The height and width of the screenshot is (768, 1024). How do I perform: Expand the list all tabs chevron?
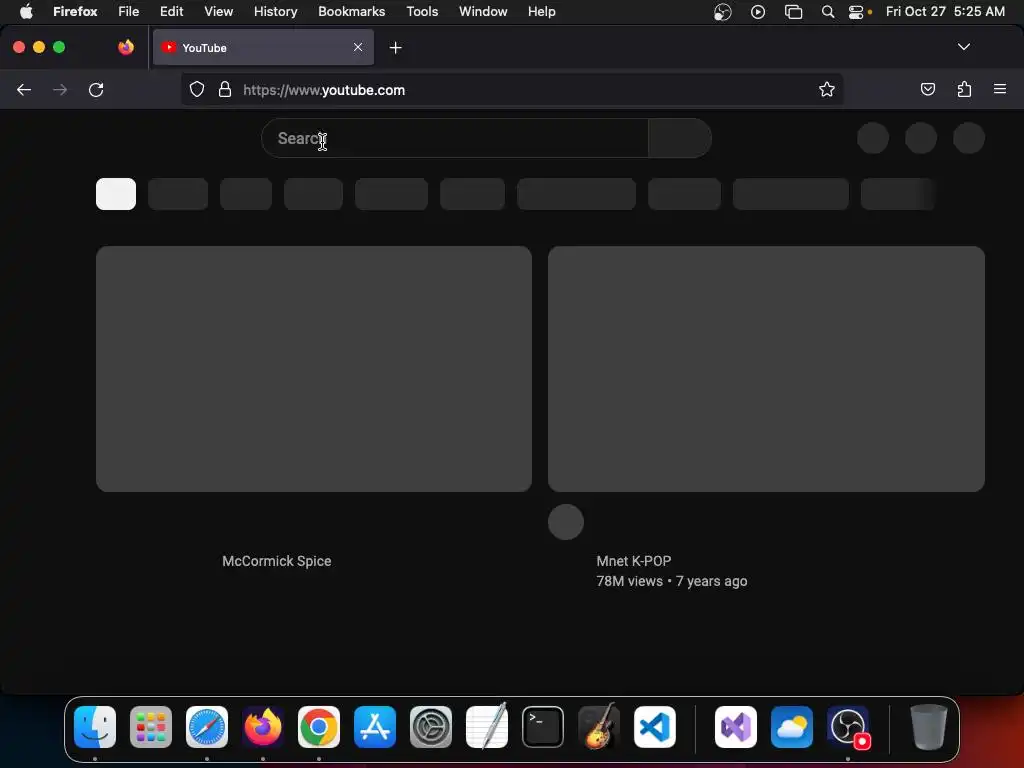(x=963, y=47)
